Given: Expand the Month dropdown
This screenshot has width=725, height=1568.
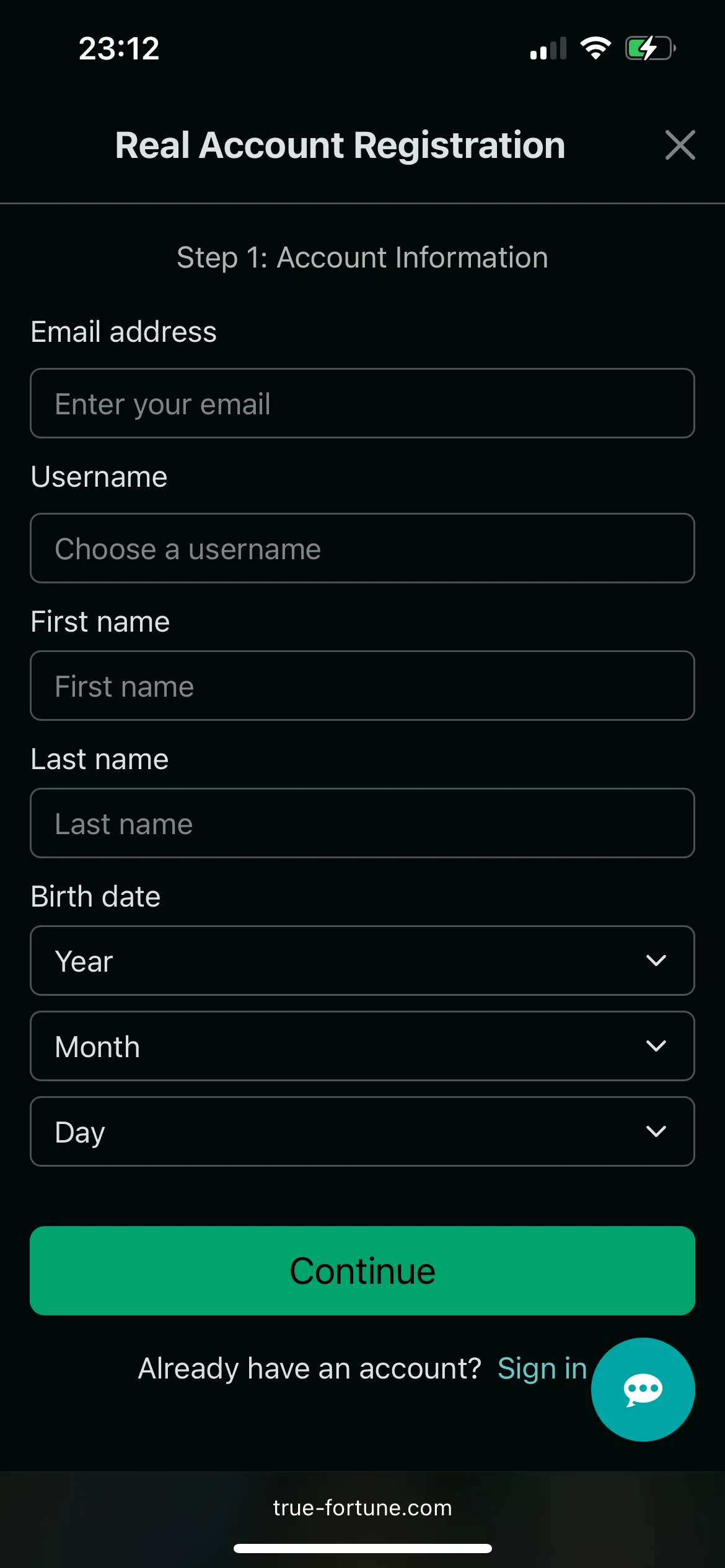Looking at the screenshot, I should point(362,1046).
